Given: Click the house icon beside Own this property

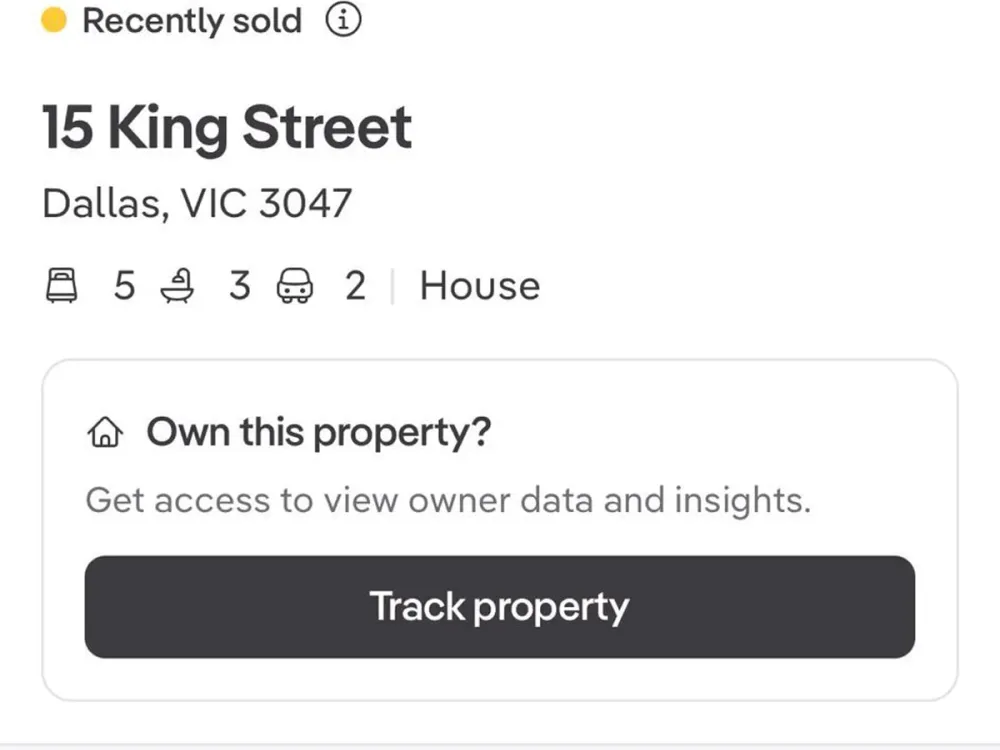Looking at the screenshot, I should [105, 433].
